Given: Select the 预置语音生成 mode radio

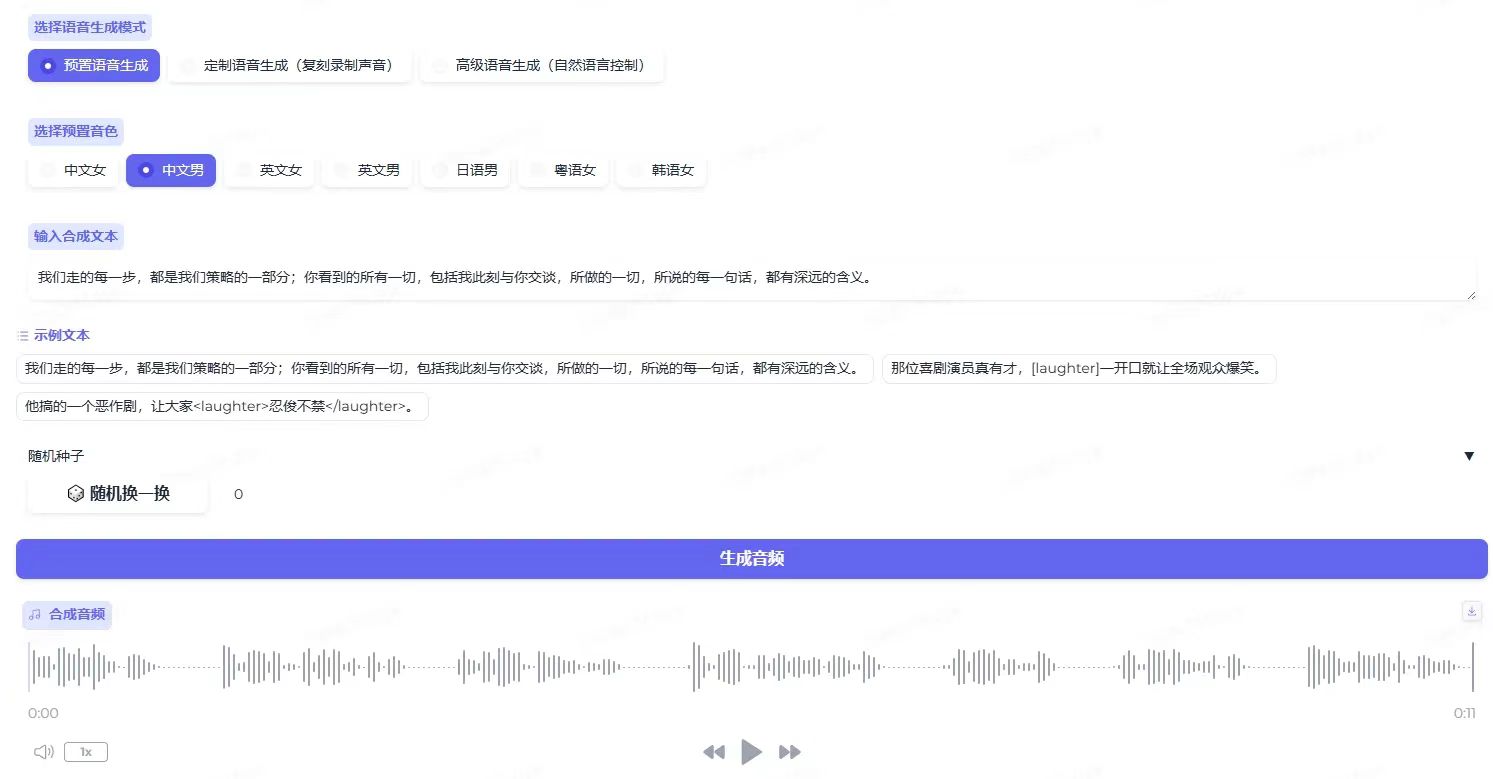Looking at the screenshot, I should coord(94,66).
